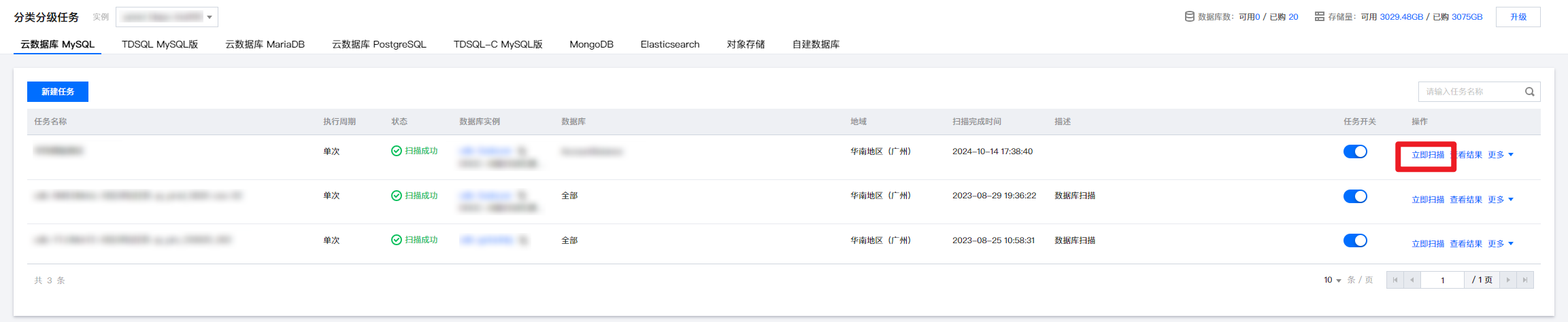Open the 实例 instance dropdown
The width and height of the screenshot is (1568, 322).
click(167, 17)
